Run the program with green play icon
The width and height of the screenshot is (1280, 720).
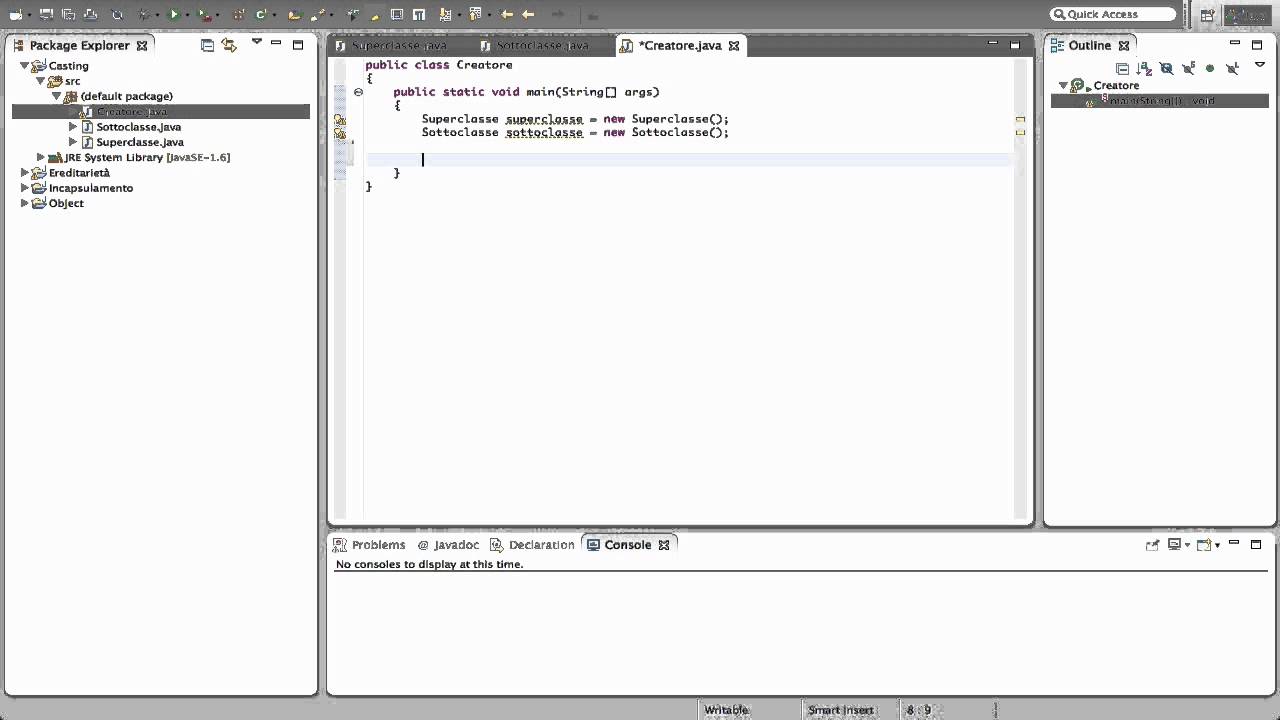coord(174,14)
